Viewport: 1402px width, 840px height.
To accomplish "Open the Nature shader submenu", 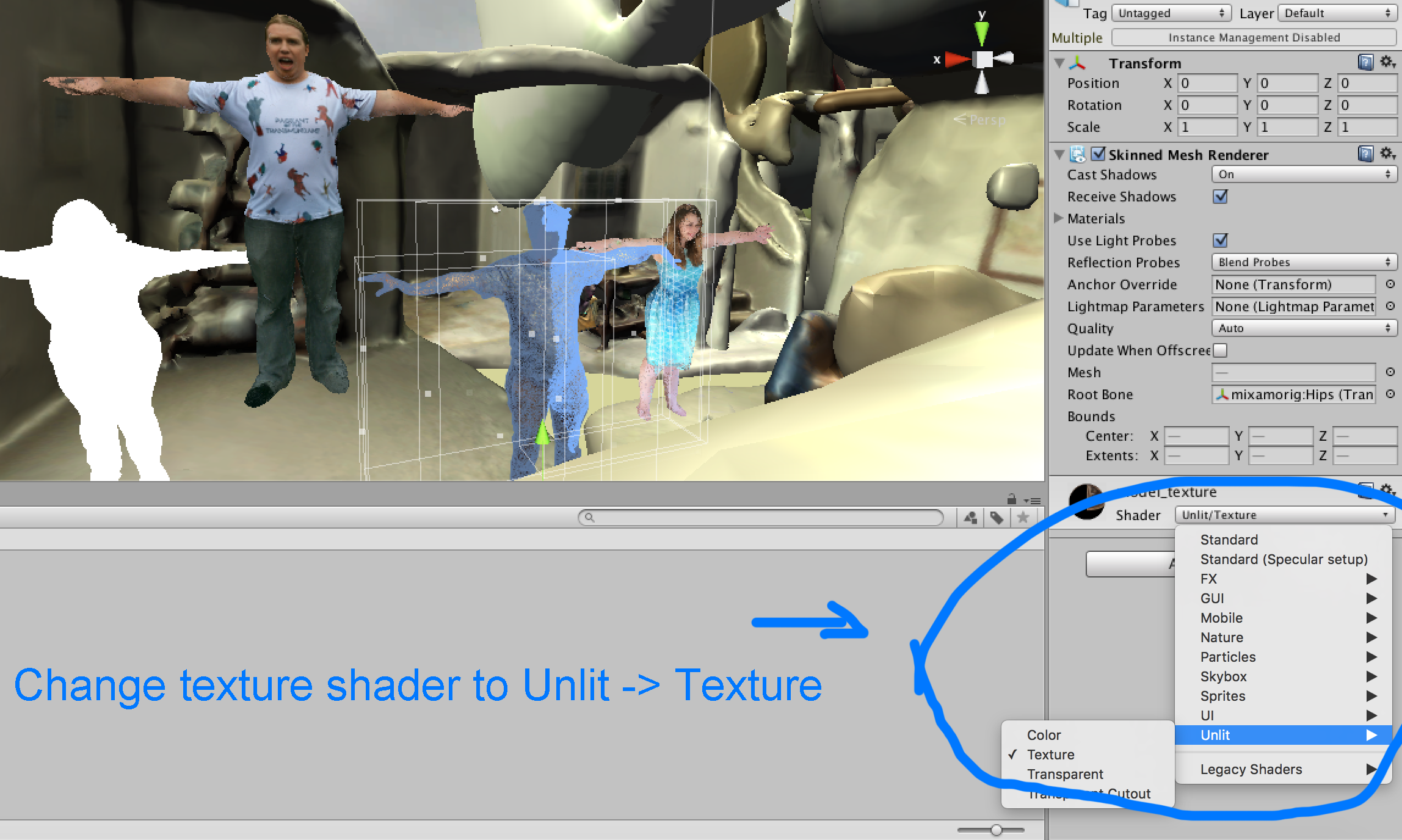I will [1284, 637].
